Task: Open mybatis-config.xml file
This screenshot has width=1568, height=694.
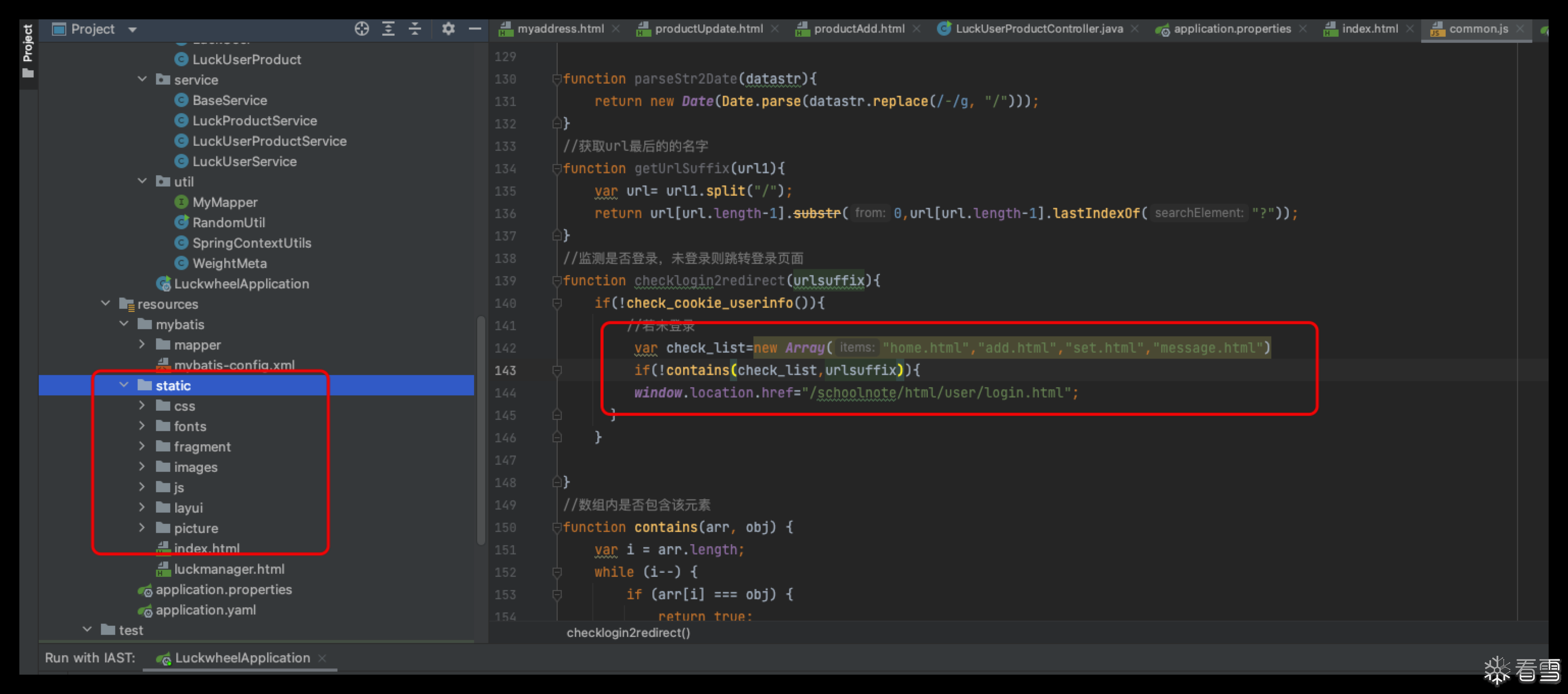Action: click(x=225, y=365)
